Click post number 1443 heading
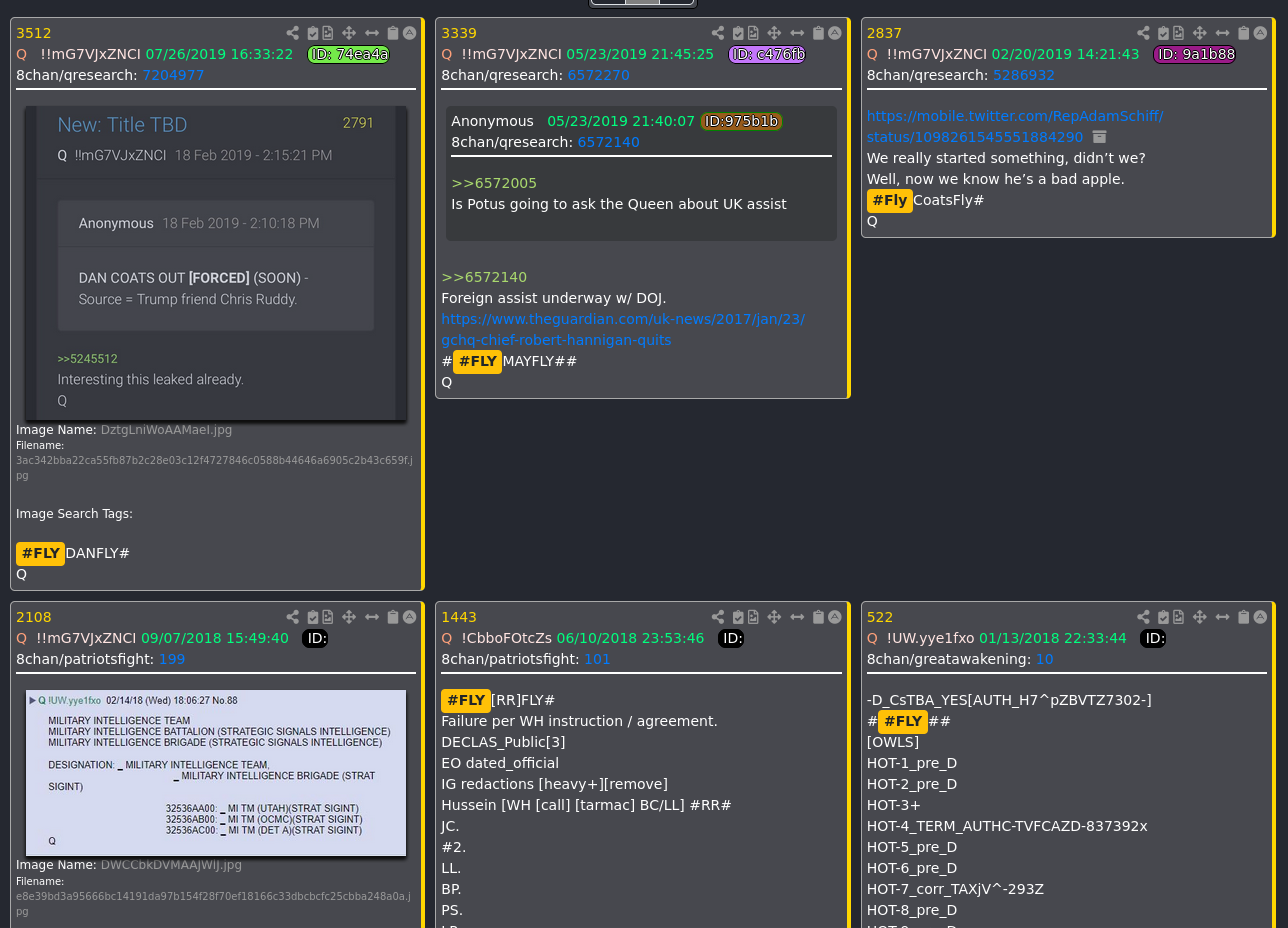The width and height of the screenshot is (1288, 928). click(x=459, y=617)
